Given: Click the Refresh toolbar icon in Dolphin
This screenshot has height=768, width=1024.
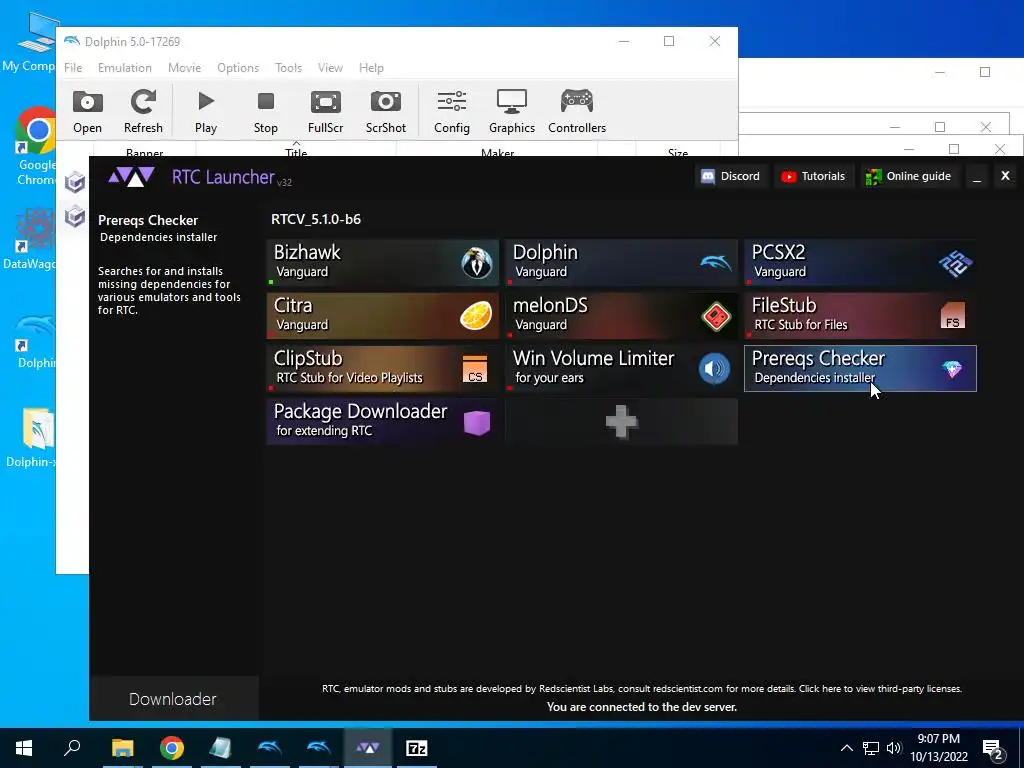Looking at the screenshot, I should [x=143, y=111].
